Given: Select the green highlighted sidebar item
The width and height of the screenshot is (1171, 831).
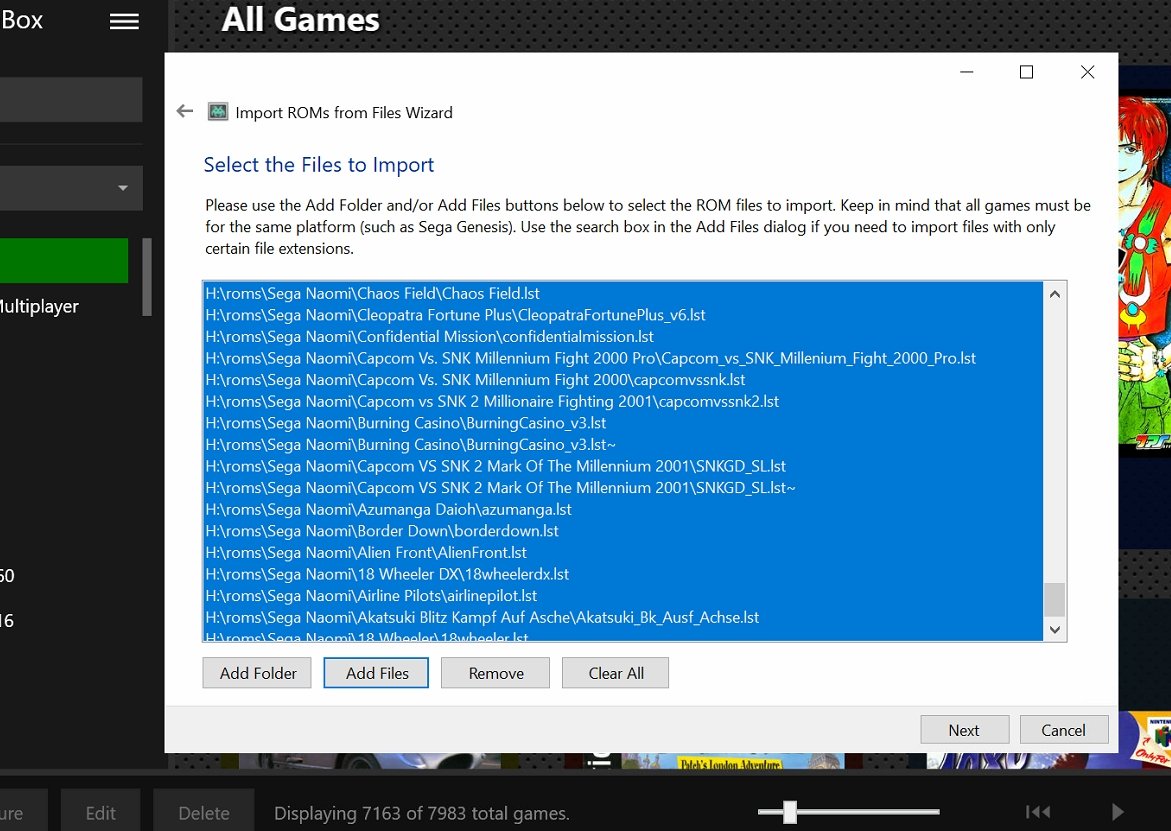Looking at the screenshot, I should point(63,261).
